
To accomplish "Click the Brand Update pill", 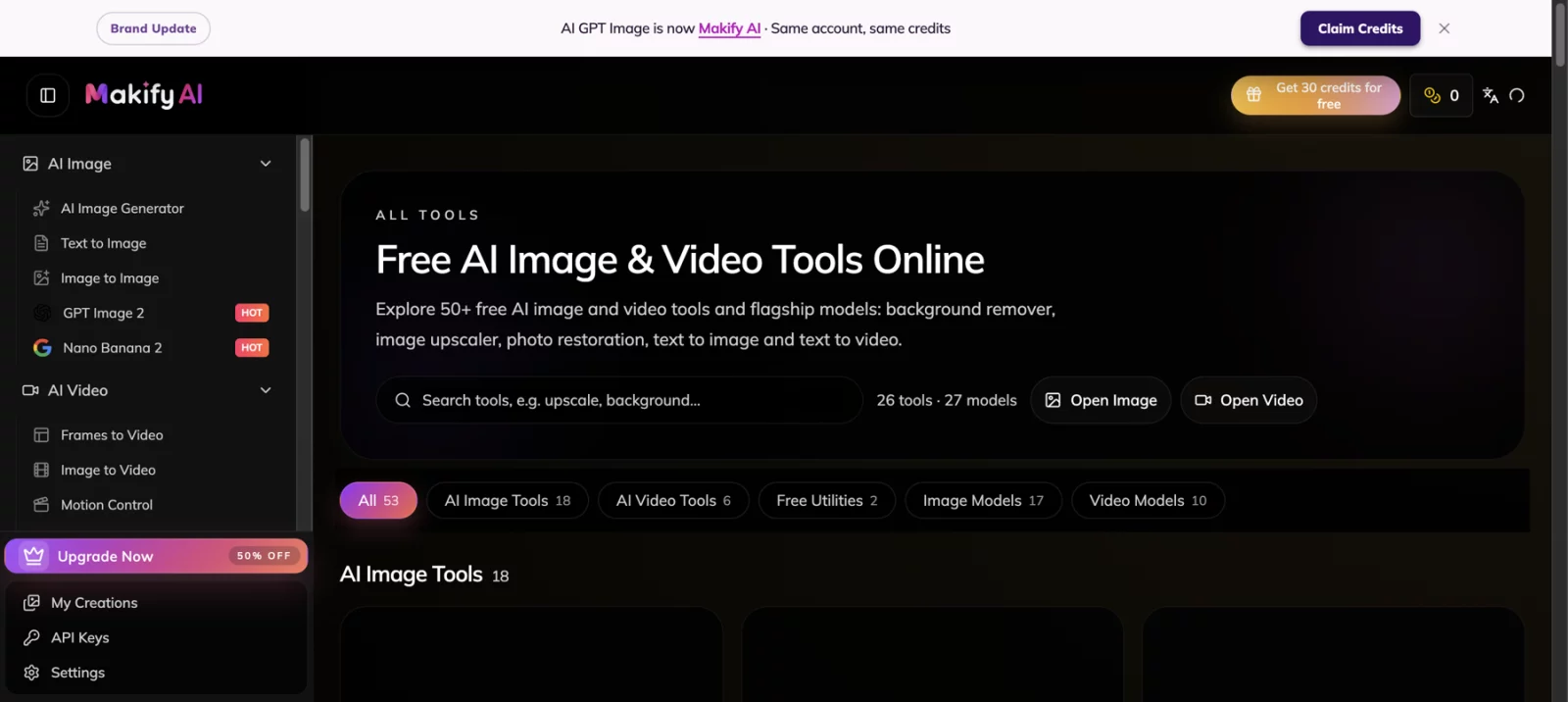I will (154, 28).
